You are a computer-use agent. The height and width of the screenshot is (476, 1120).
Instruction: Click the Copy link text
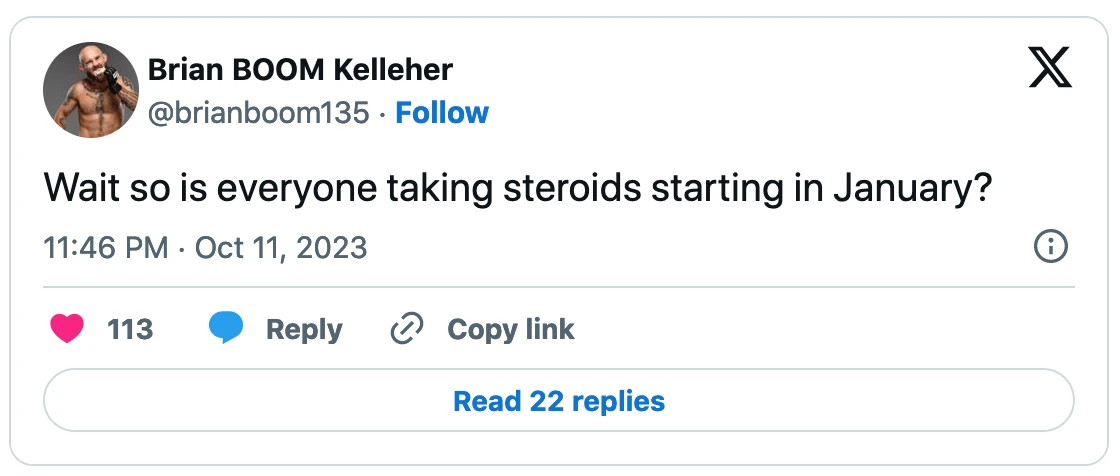510,329
